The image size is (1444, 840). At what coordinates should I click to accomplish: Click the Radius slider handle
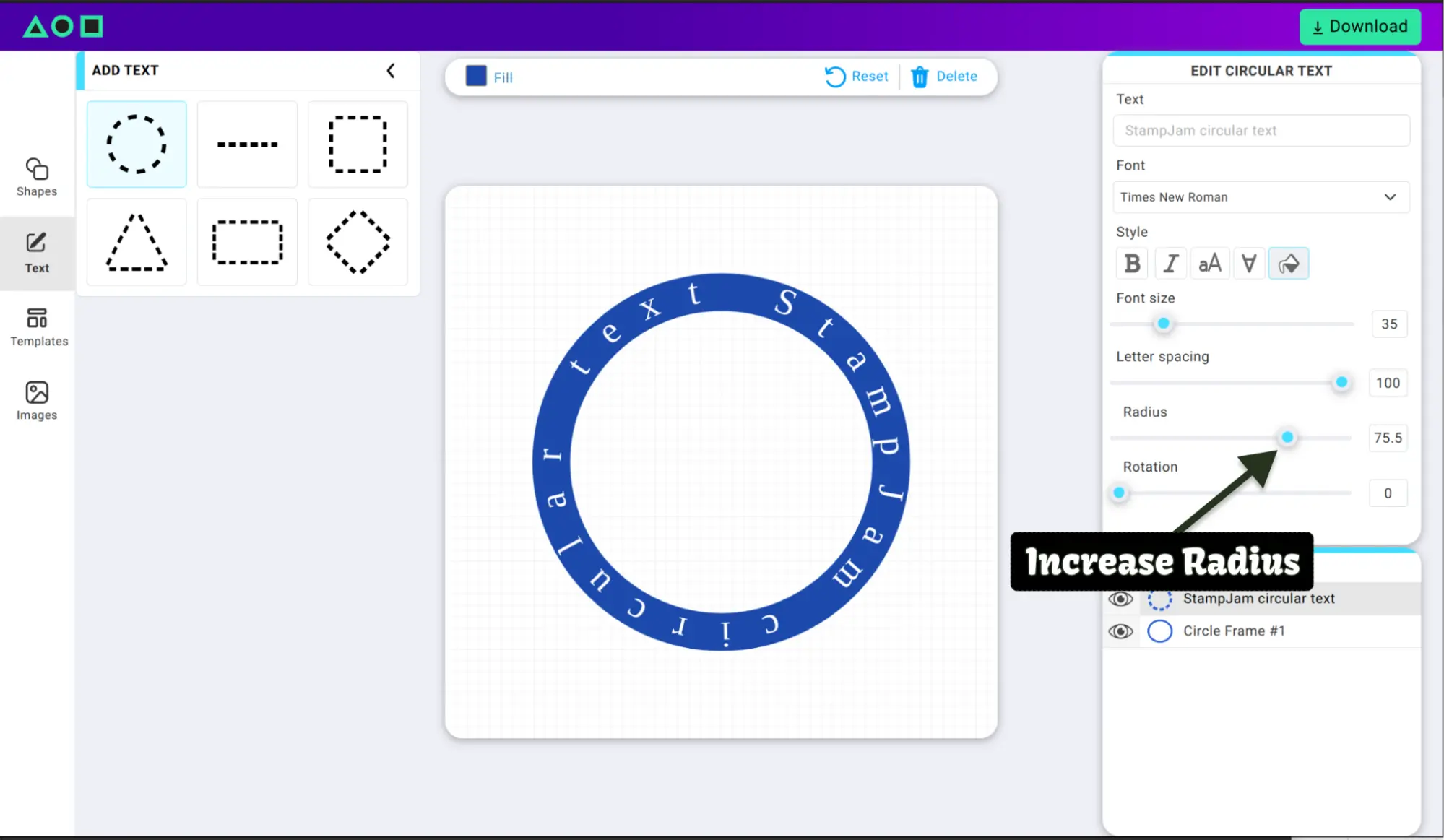[1287, 437]
